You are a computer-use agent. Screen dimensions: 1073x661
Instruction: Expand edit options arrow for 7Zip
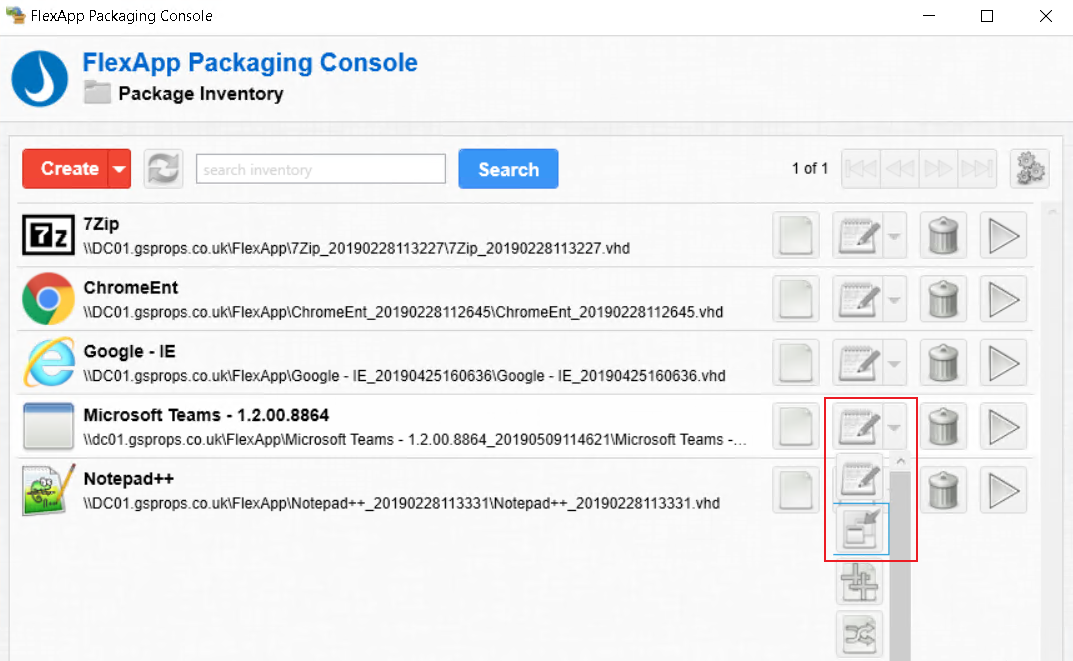(895, 236)
